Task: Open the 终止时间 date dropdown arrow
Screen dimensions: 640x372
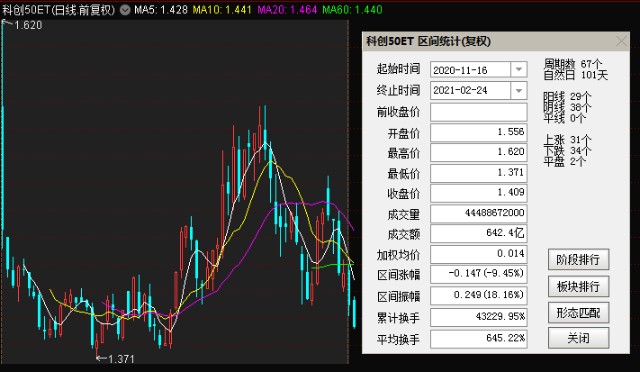Action: (519, 90)
